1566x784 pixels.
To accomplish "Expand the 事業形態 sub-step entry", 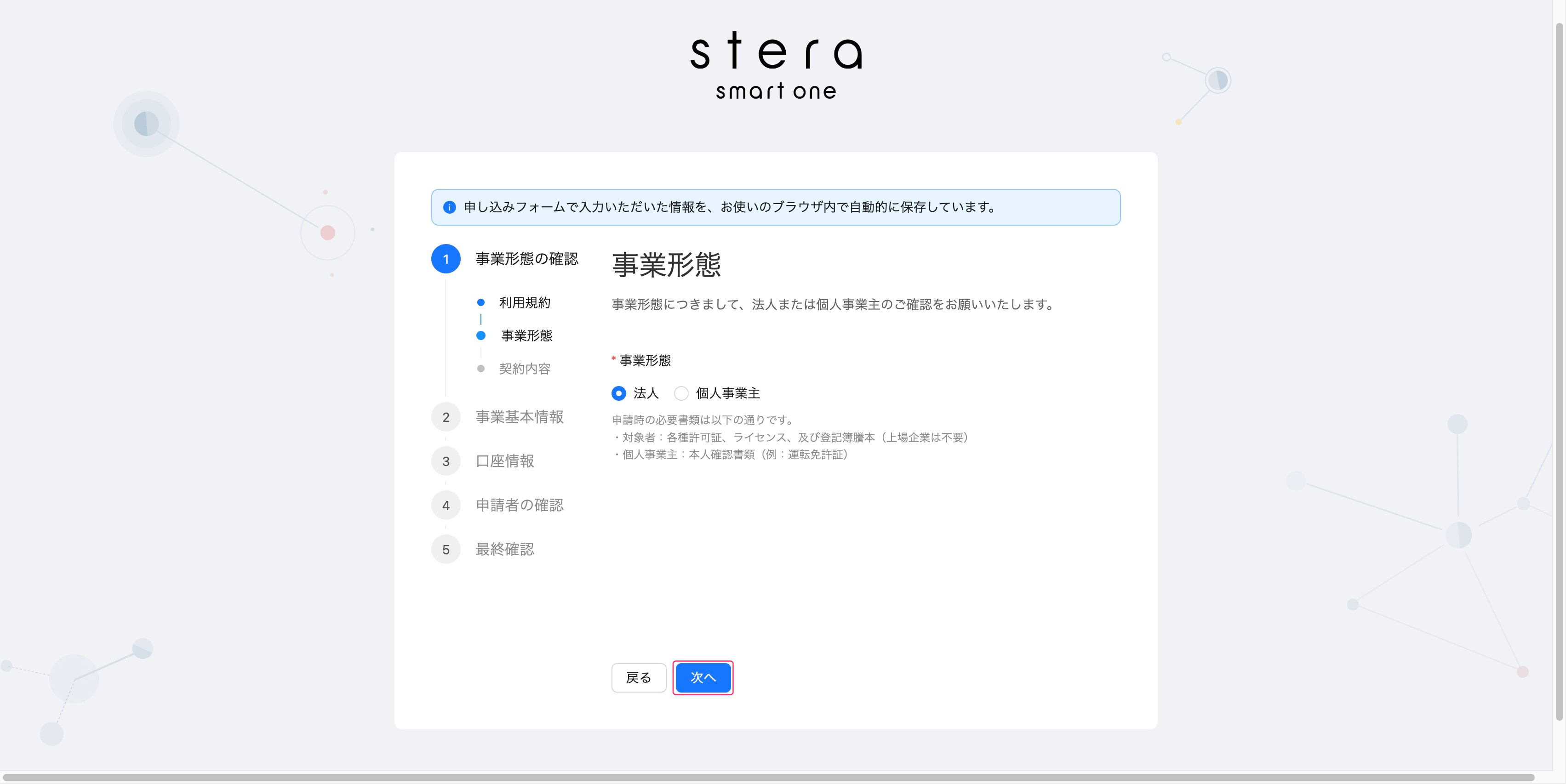I will 526,335.
